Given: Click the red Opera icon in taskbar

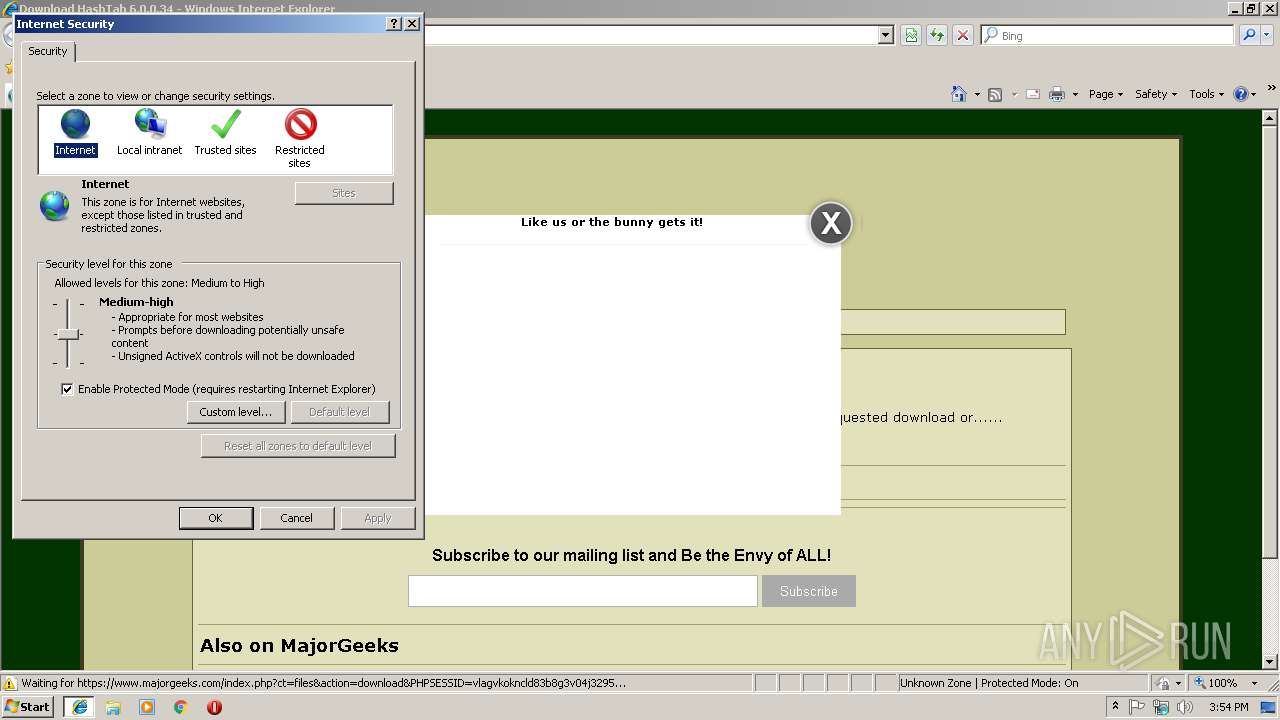Looking at the screenshot, I should 214,707.
